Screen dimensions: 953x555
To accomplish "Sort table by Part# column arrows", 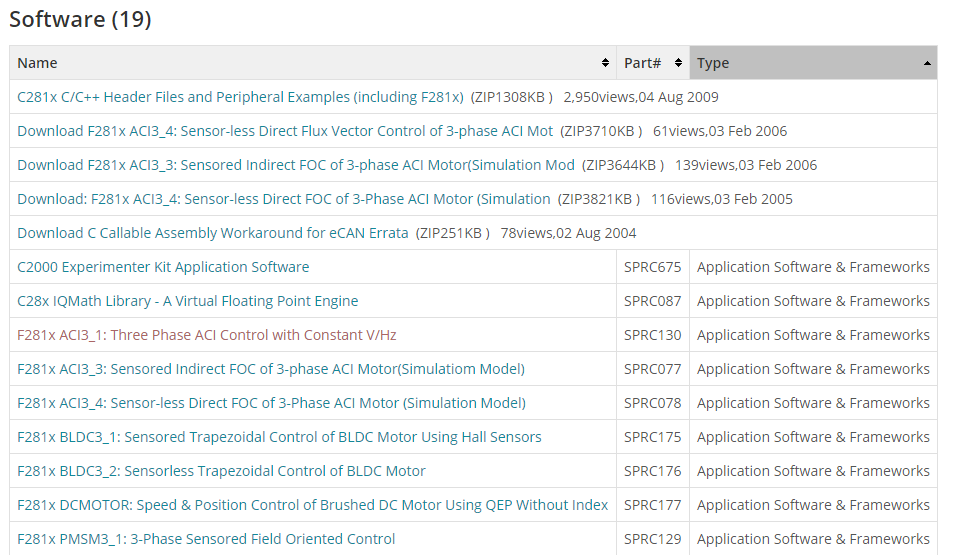I will [678, 63].
